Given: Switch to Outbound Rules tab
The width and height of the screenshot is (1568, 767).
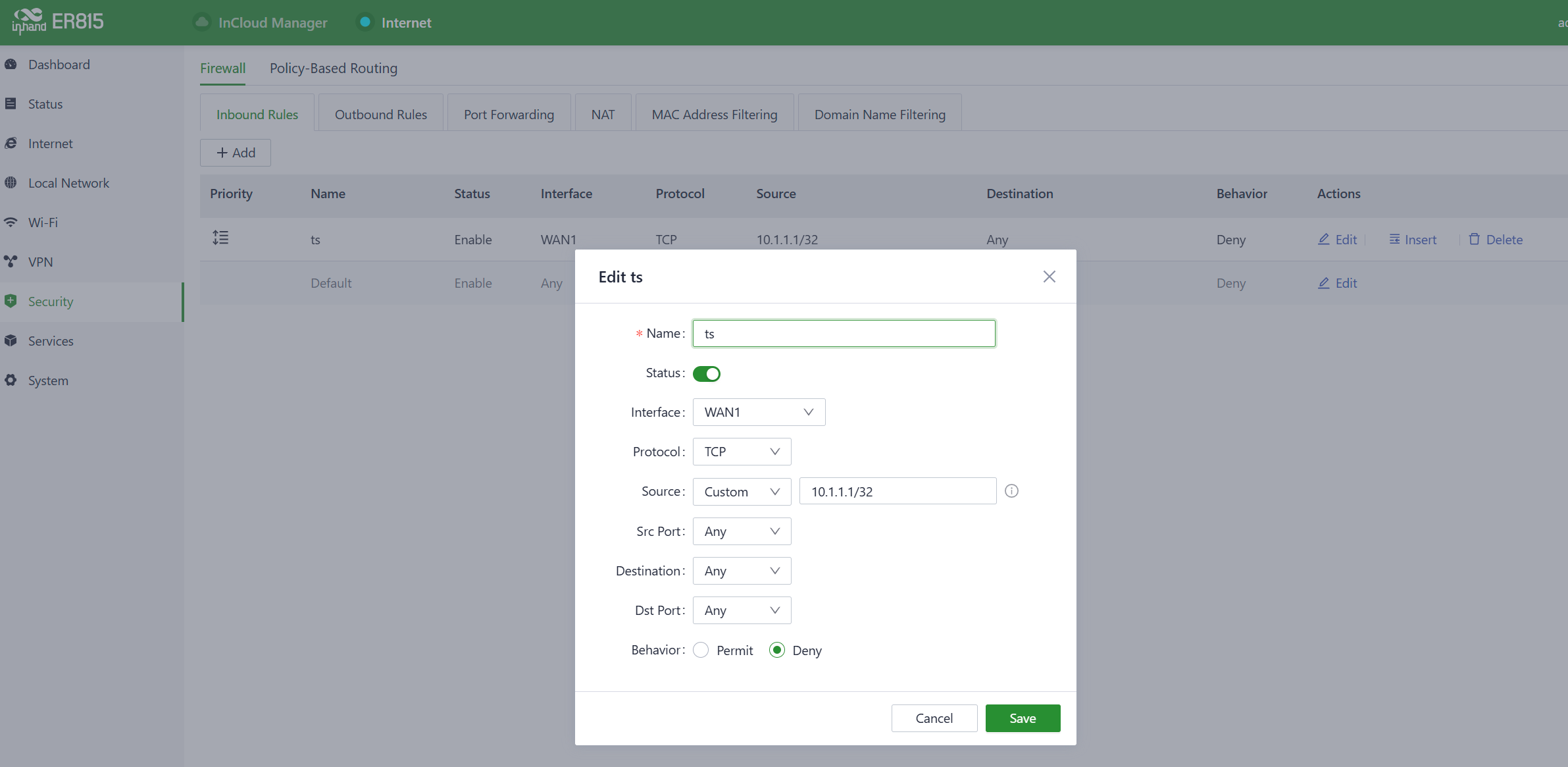Looking at the screenshot, I should [380, 115].
